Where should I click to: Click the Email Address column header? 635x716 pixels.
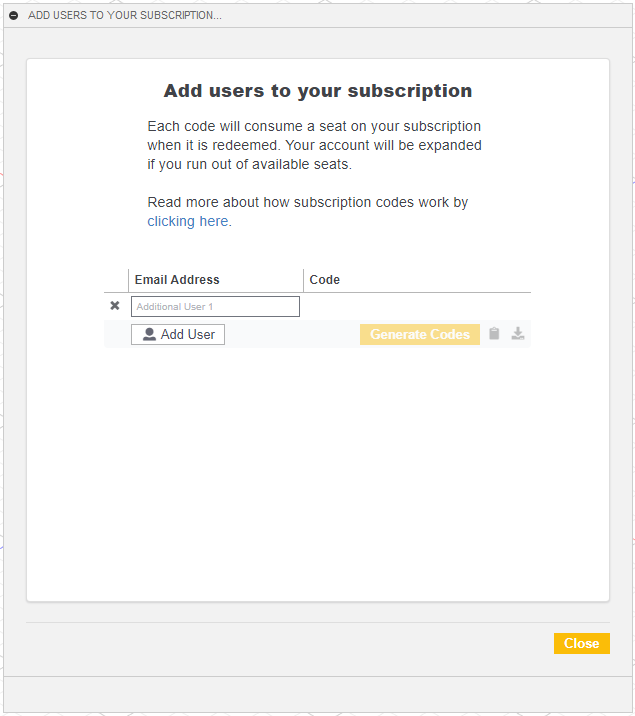177,280
